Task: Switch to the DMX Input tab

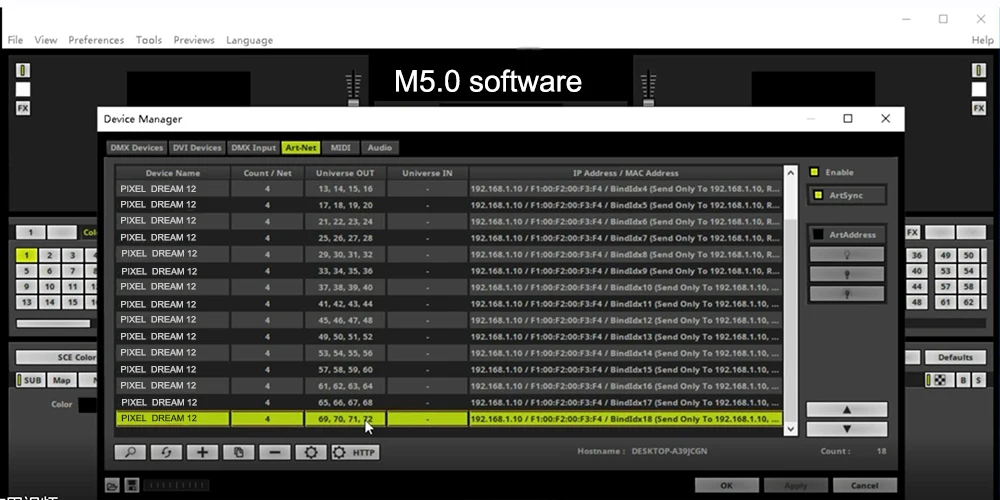Action: [x=253, y=147]
